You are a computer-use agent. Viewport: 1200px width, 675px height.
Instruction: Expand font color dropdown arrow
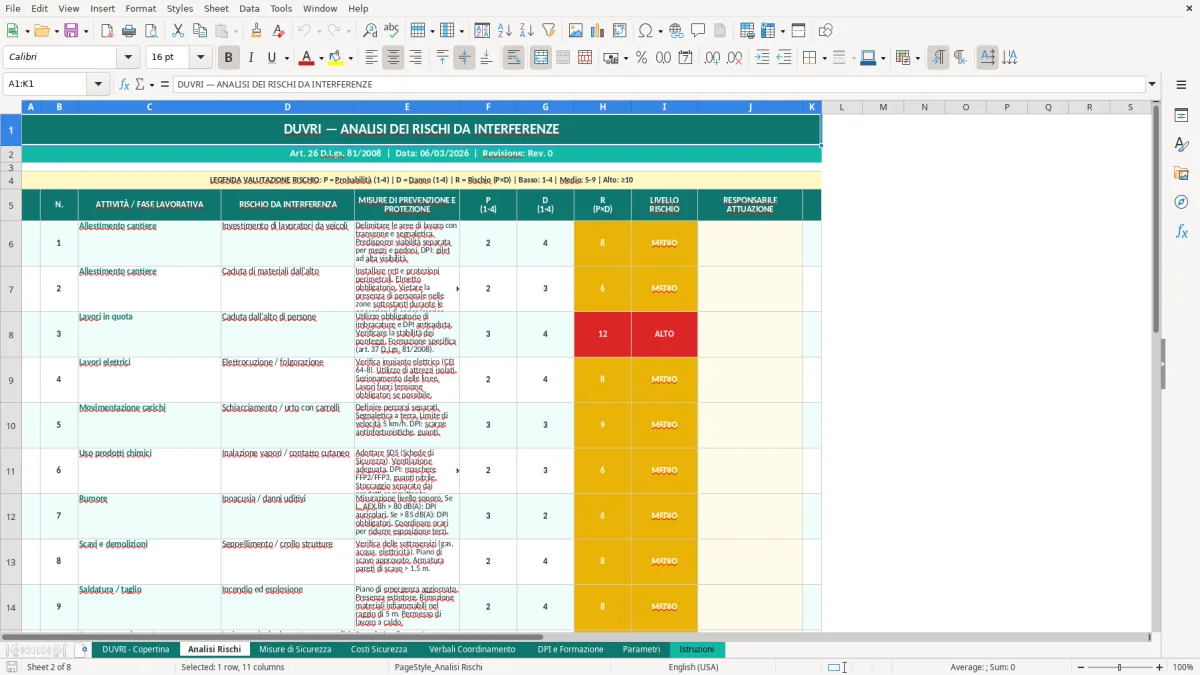[x=319, y=58]
